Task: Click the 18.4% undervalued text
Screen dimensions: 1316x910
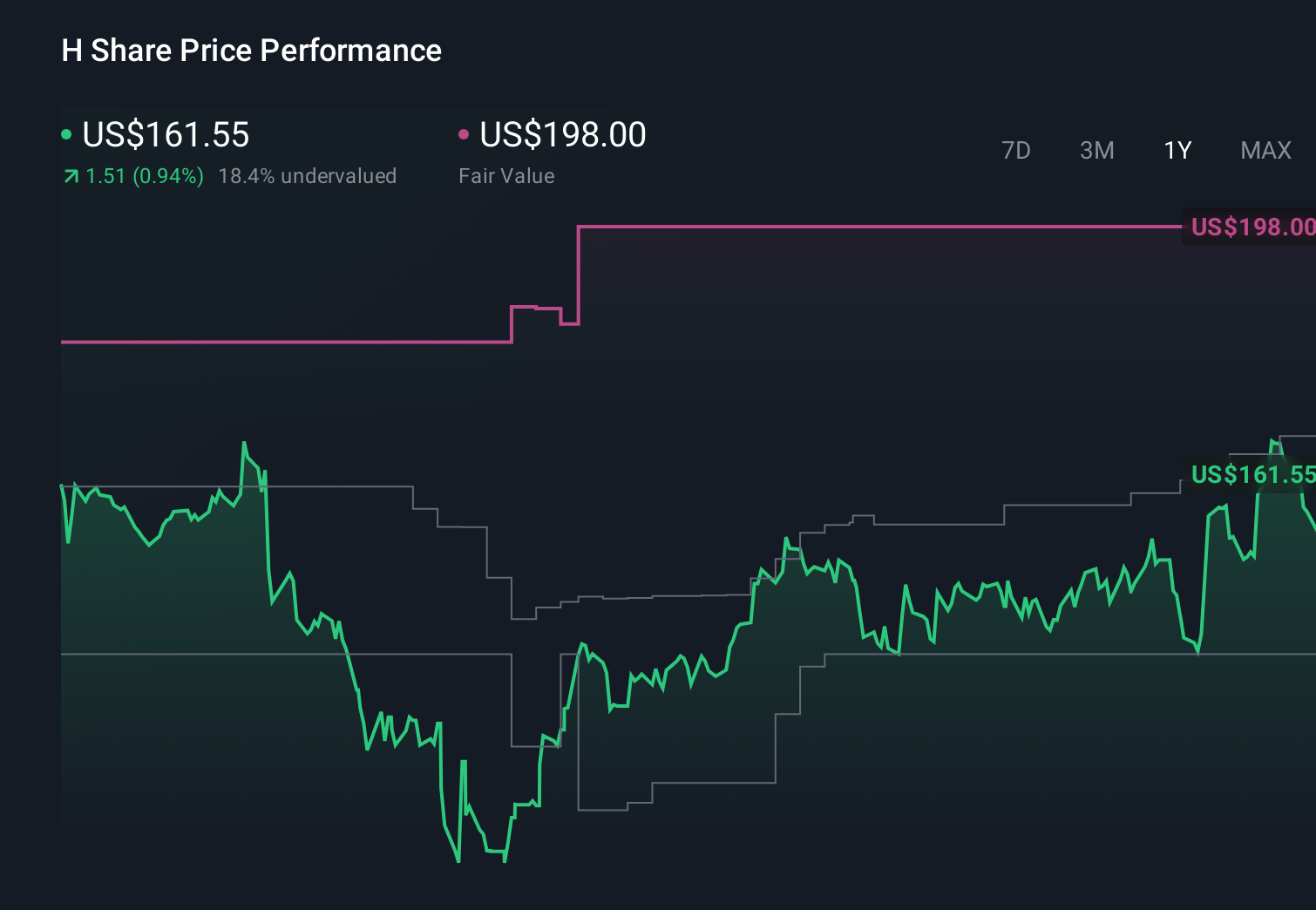Action: tap(309, 175)
